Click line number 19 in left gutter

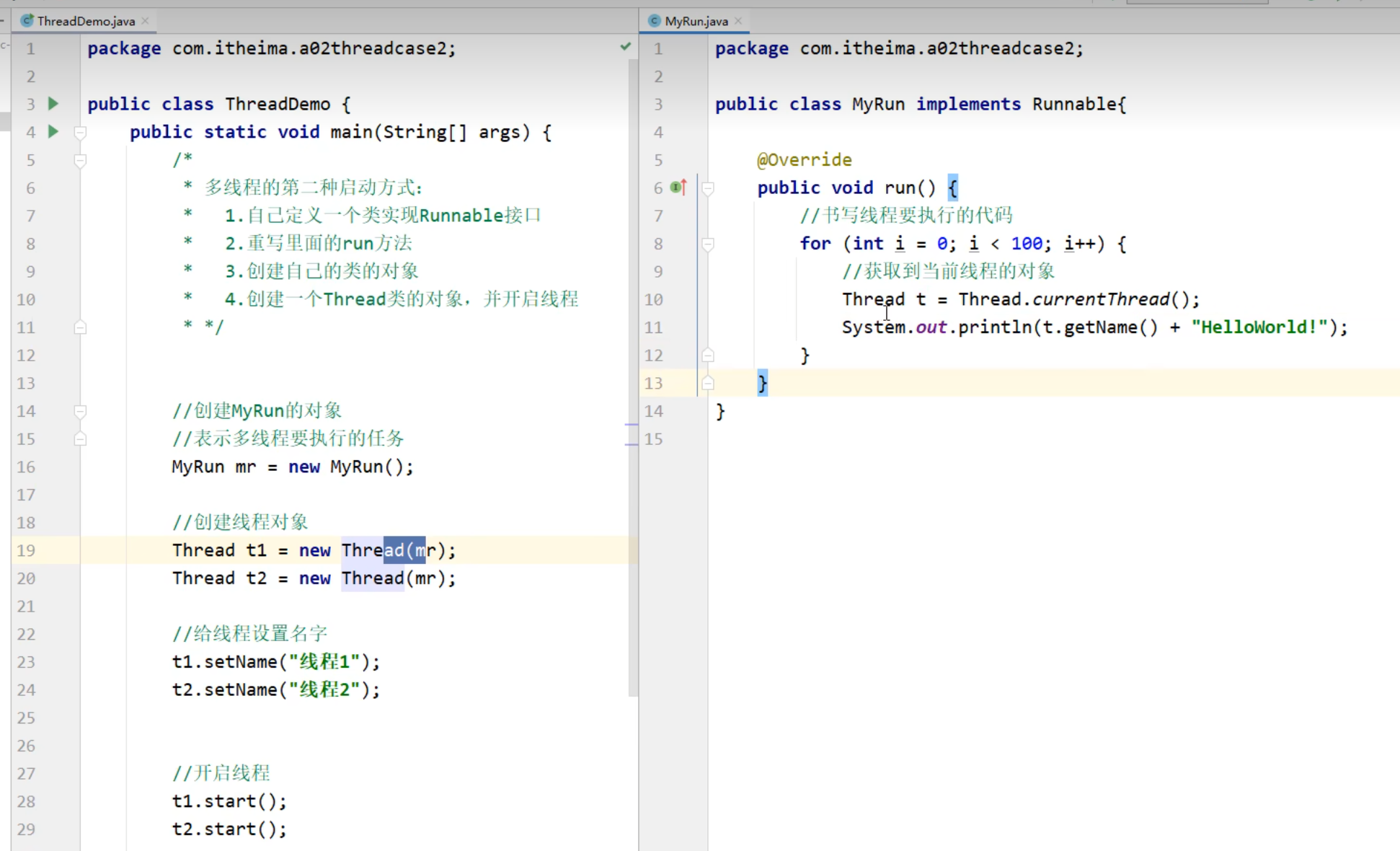[26, 551]
